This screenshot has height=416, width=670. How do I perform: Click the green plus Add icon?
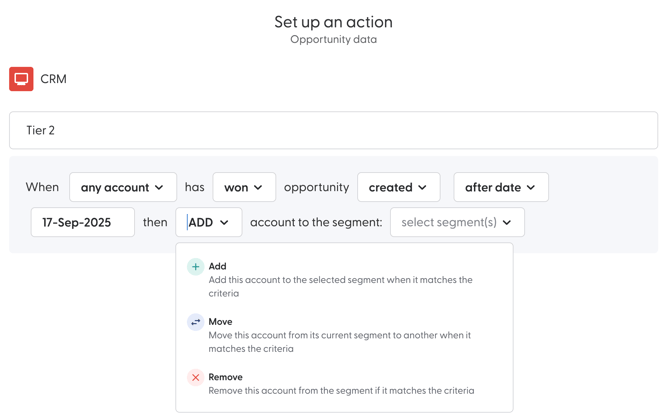(195, 267)
